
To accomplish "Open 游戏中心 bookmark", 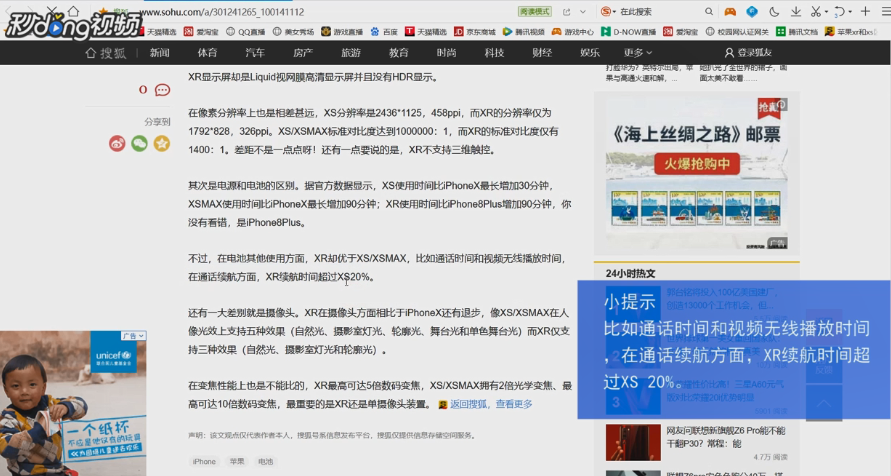I will 573,32.
